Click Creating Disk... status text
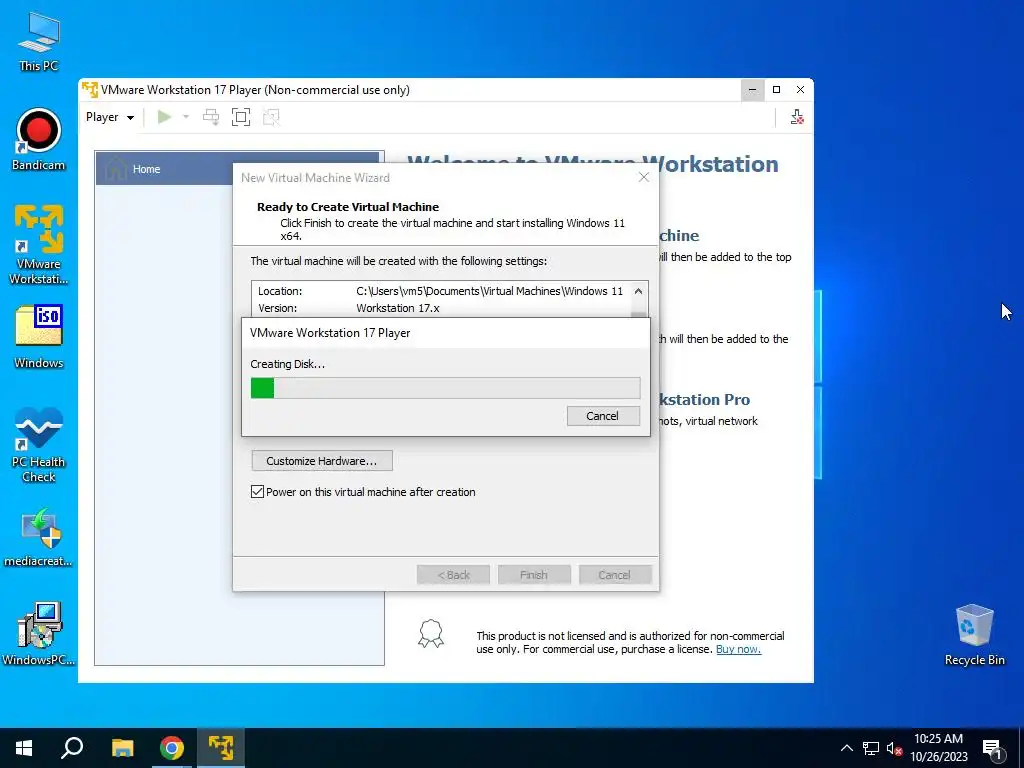Screen dimensions: 1024x768 (287, 364)
